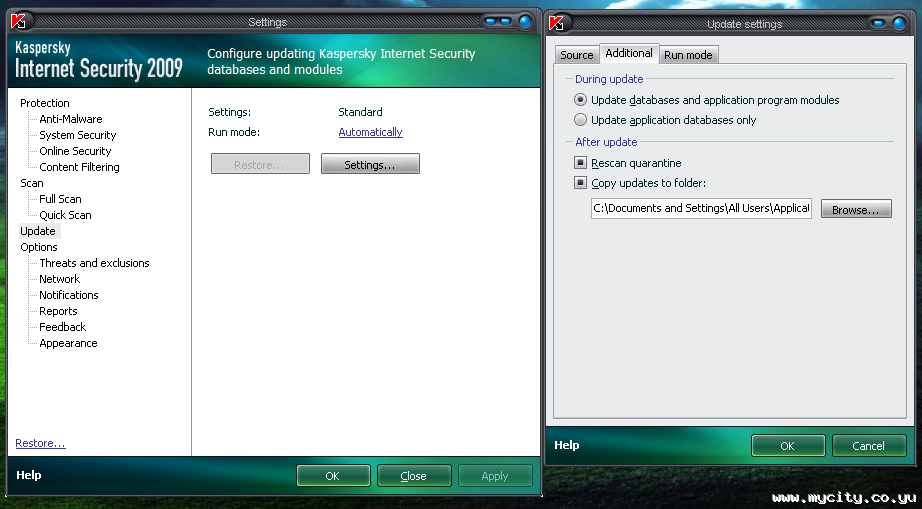Click the Standard settings value text

360,112
